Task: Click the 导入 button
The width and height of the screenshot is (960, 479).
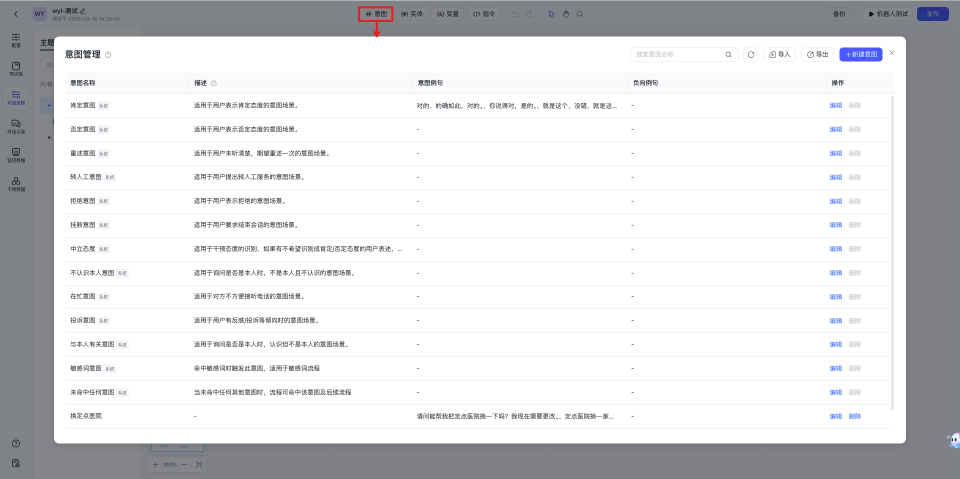Action: [779, 54]
